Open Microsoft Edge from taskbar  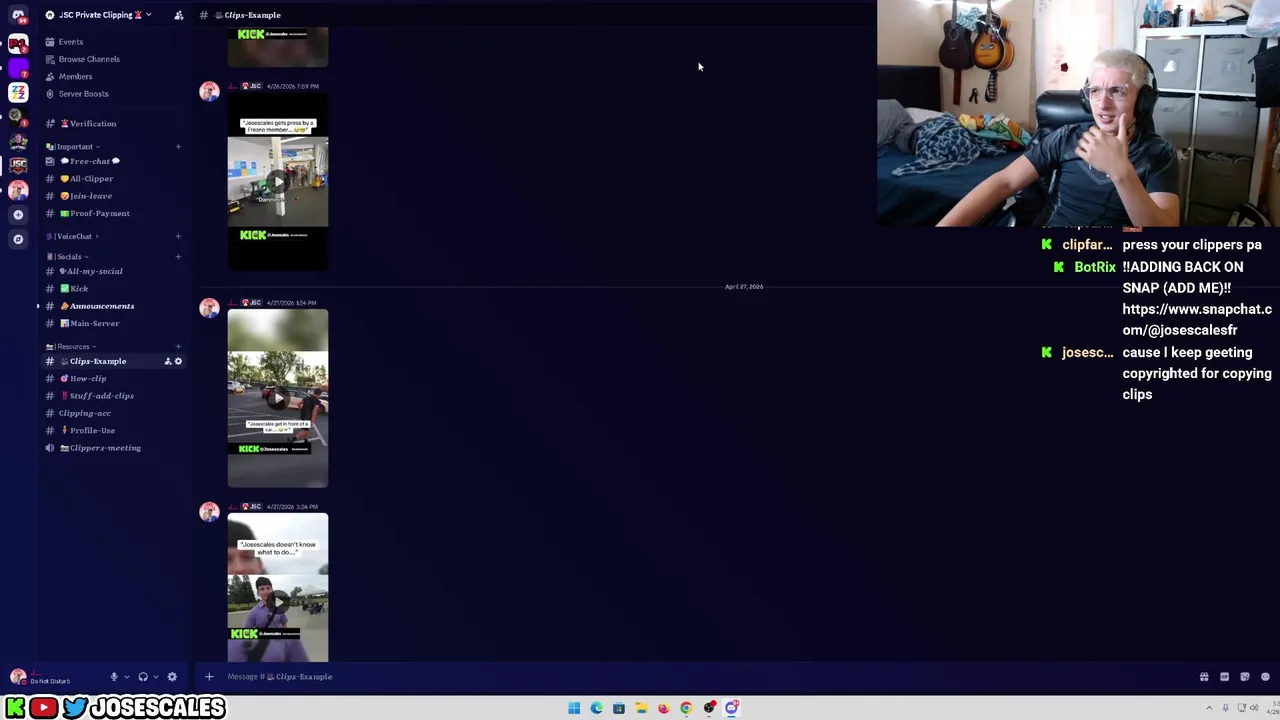click(x=596, y=708)
